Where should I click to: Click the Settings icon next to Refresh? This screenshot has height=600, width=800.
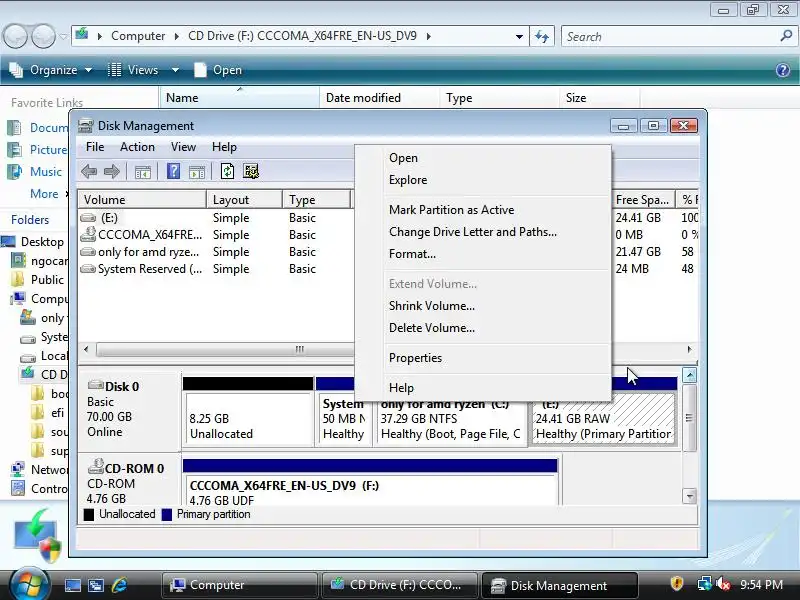[x=251, y=171]
